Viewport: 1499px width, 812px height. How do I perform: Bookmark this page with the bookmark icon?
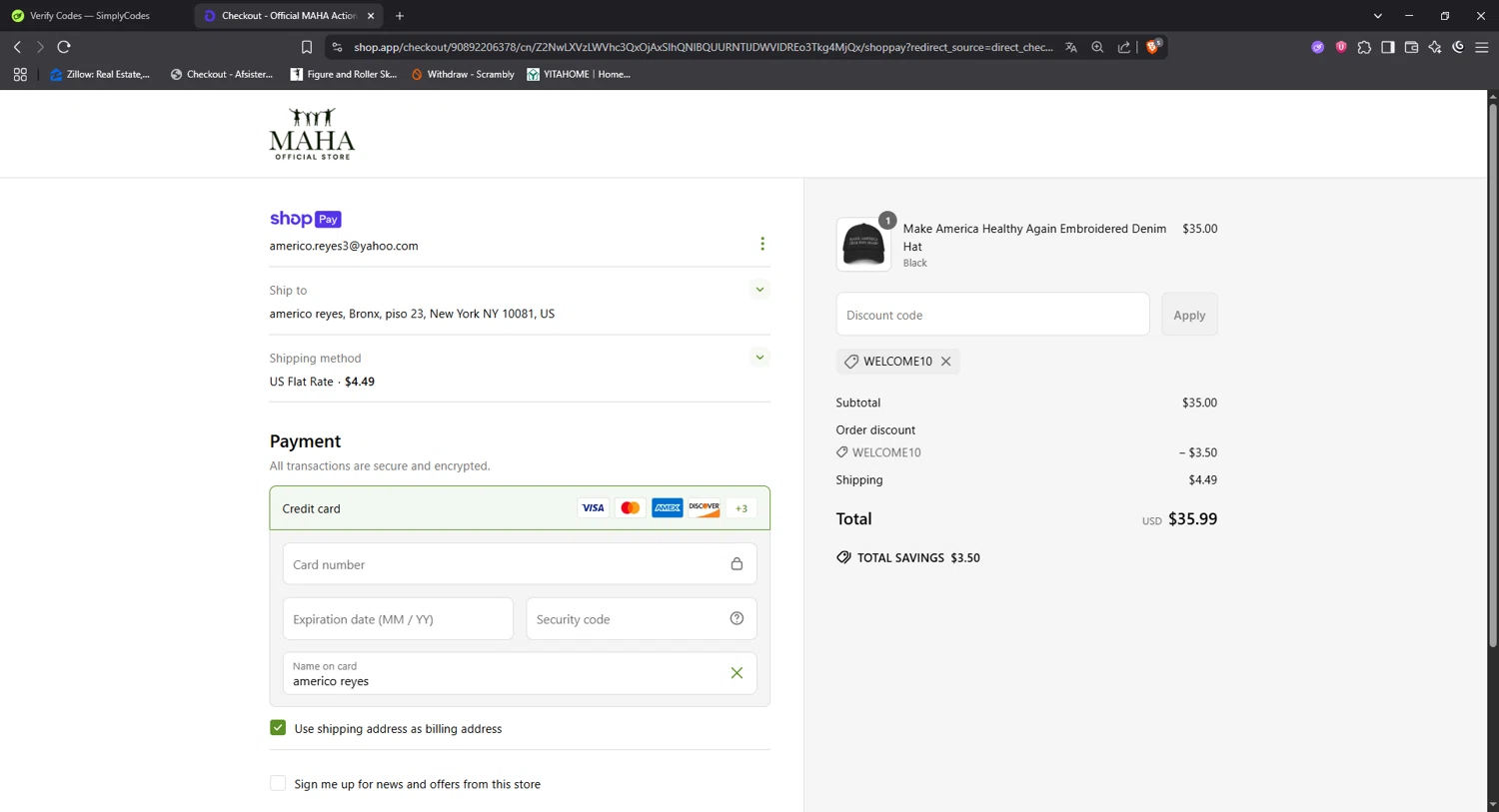coord(307,47)
